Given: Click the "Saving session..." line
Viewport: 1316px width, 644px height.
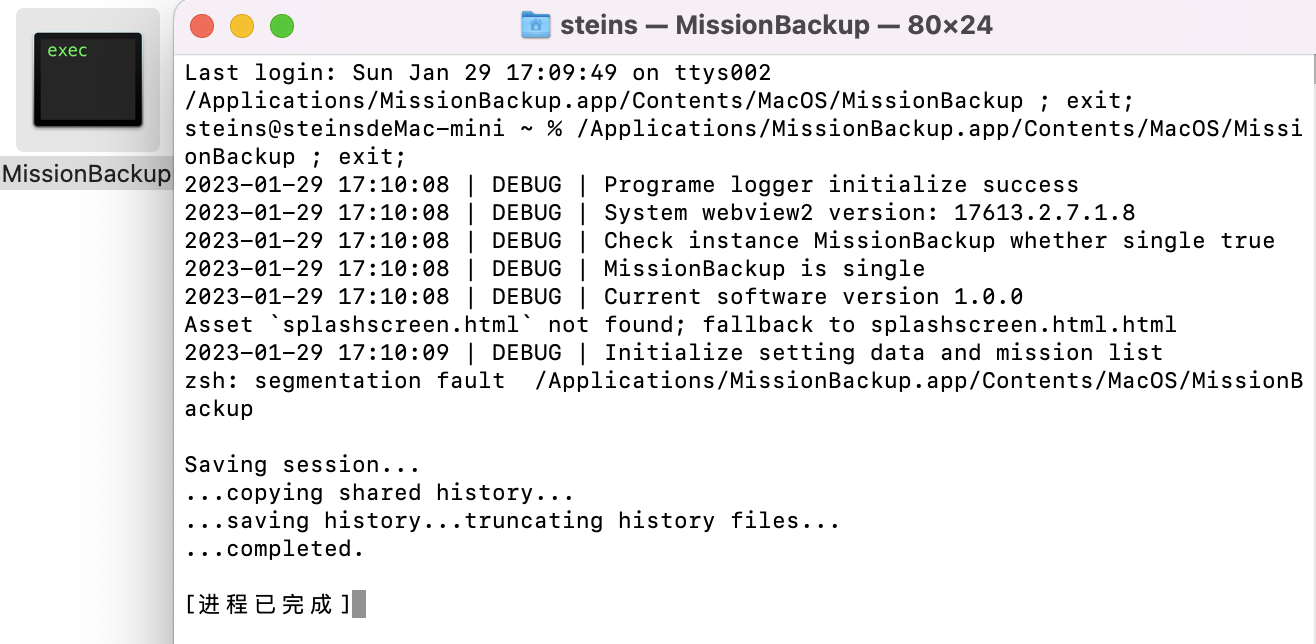Looking at the screenshot, I should tap(303, 465).
